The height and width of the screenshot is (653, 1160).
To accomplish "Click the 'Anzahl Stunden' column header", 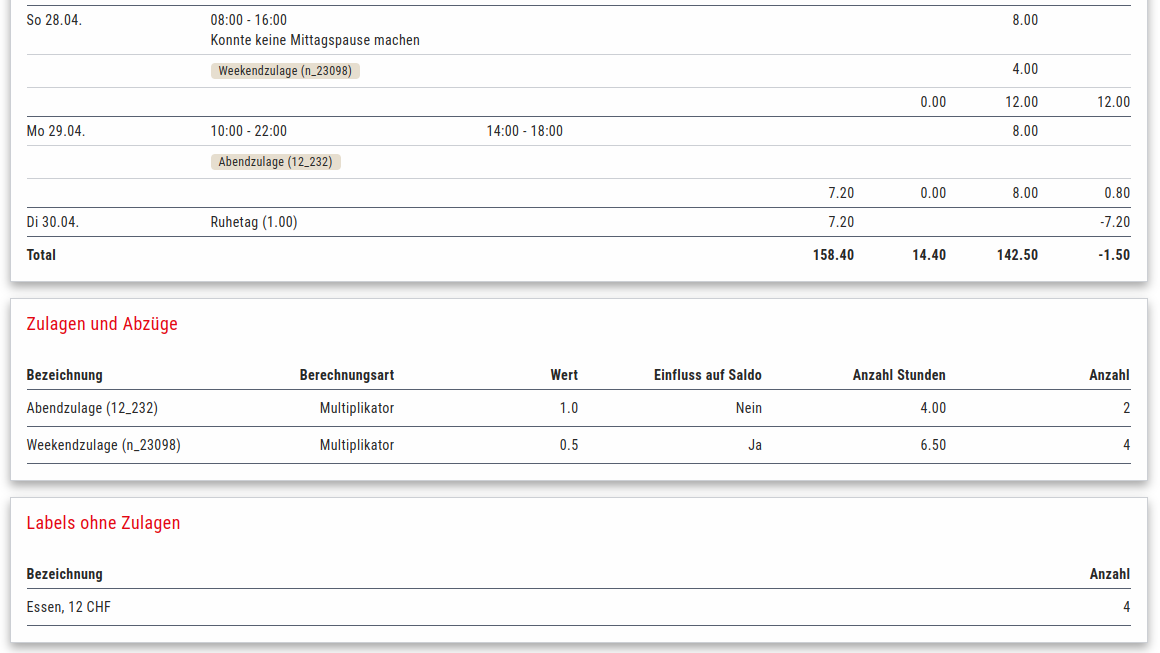I will pyautogui.click(x=898, y=375).
